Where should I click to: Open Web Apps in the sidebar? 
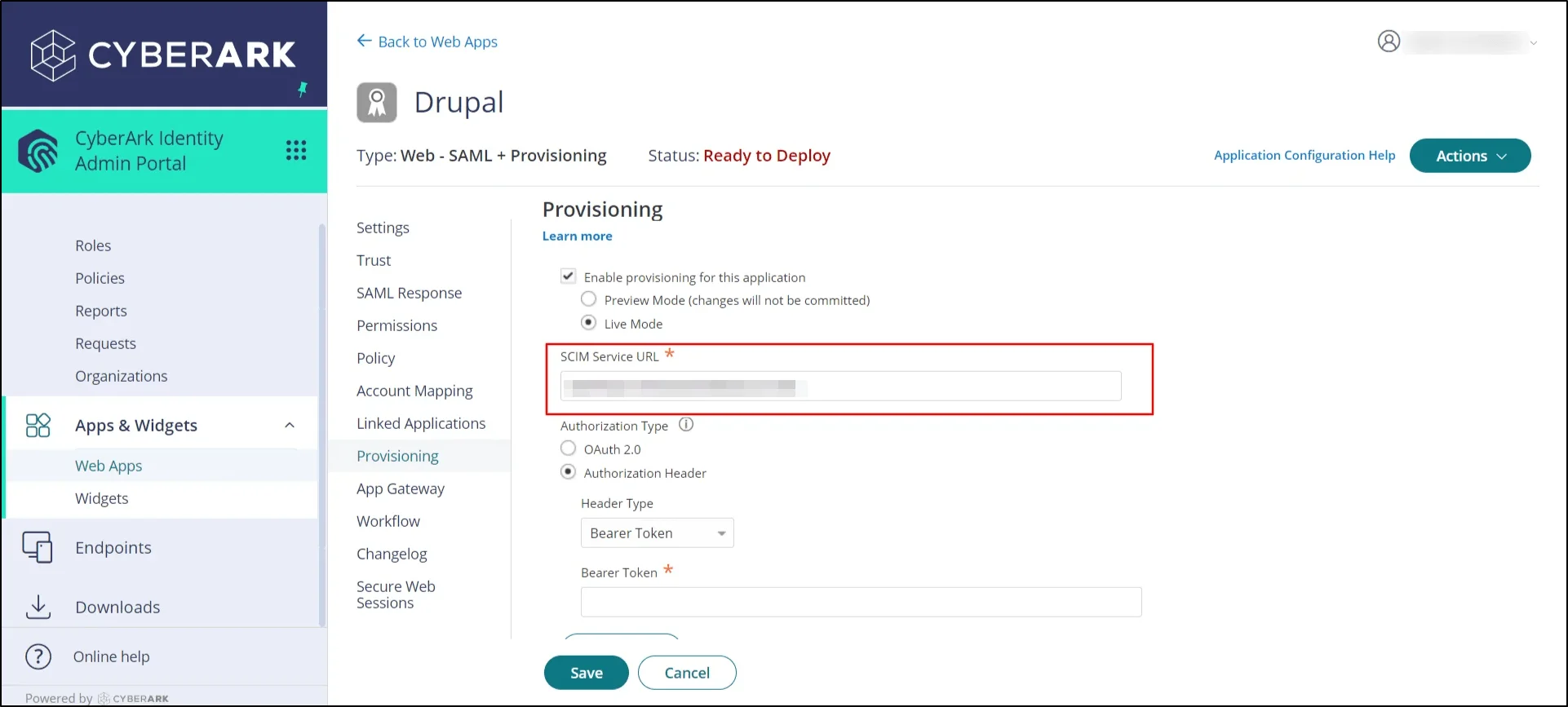pyautogui.click(x=109, y=466)
